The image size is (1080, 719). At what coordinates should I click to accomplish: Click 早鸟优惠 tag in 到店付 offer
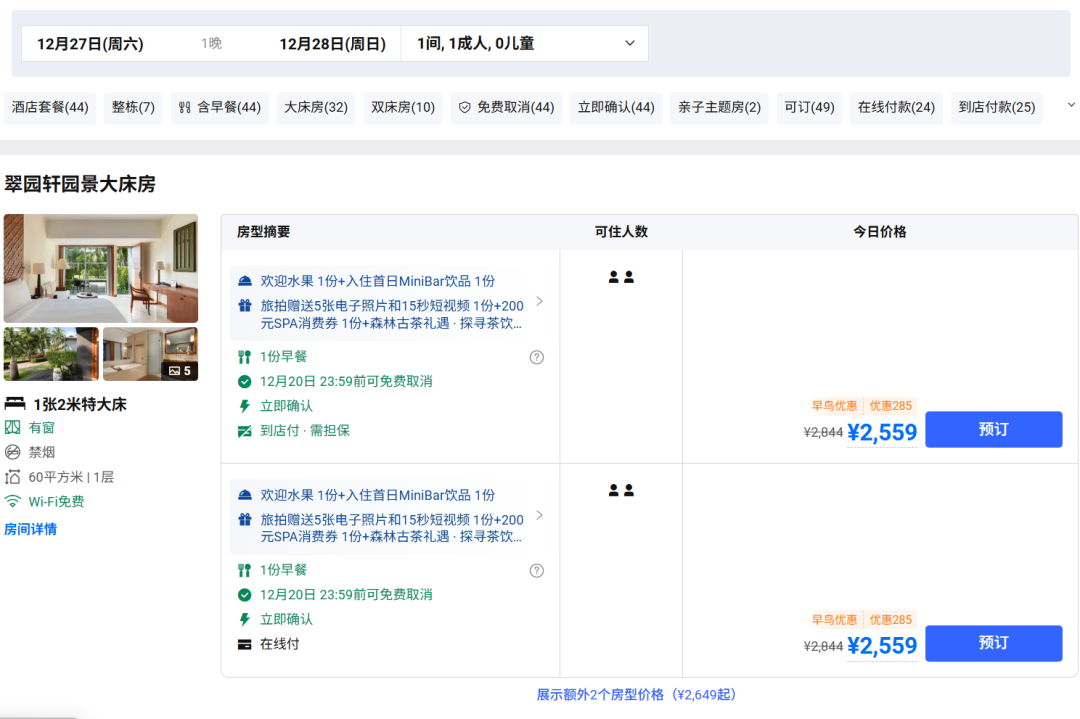834,406
